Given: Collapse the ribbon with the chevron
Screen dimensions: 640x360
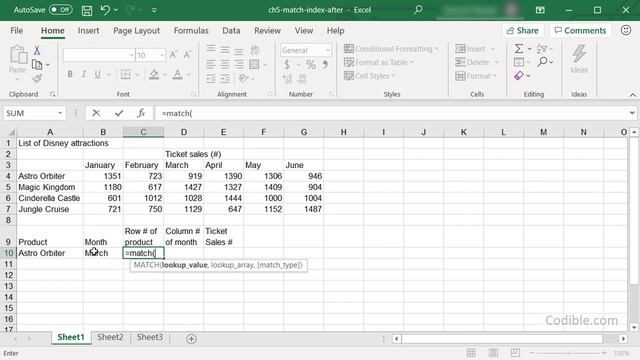Looking at the screenshot, I should pos(632,95).
